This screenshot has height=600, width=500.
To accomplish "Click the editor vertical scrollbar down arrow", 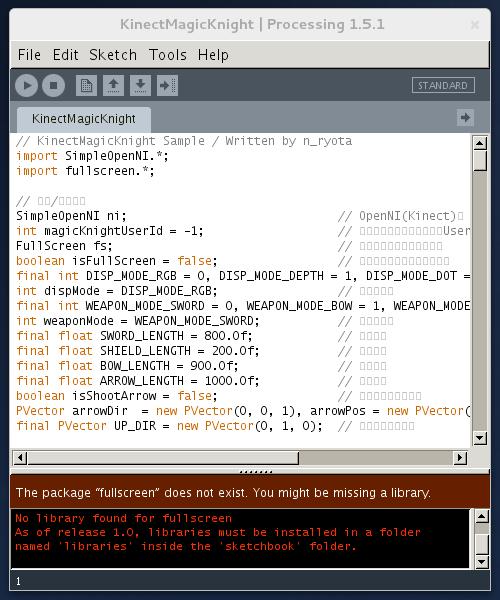I will (480, 438).
